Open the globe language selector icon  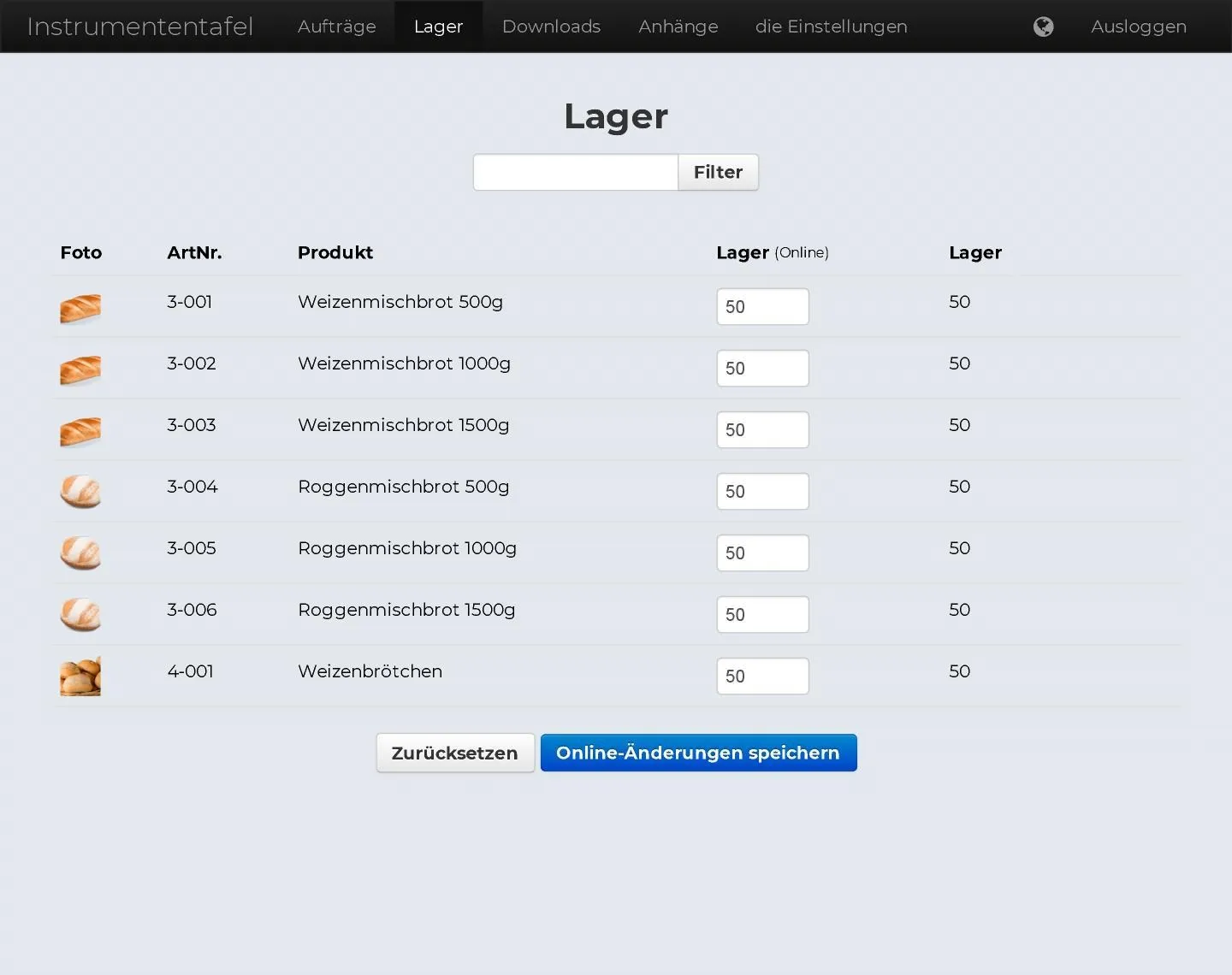tap(1043, 27)
